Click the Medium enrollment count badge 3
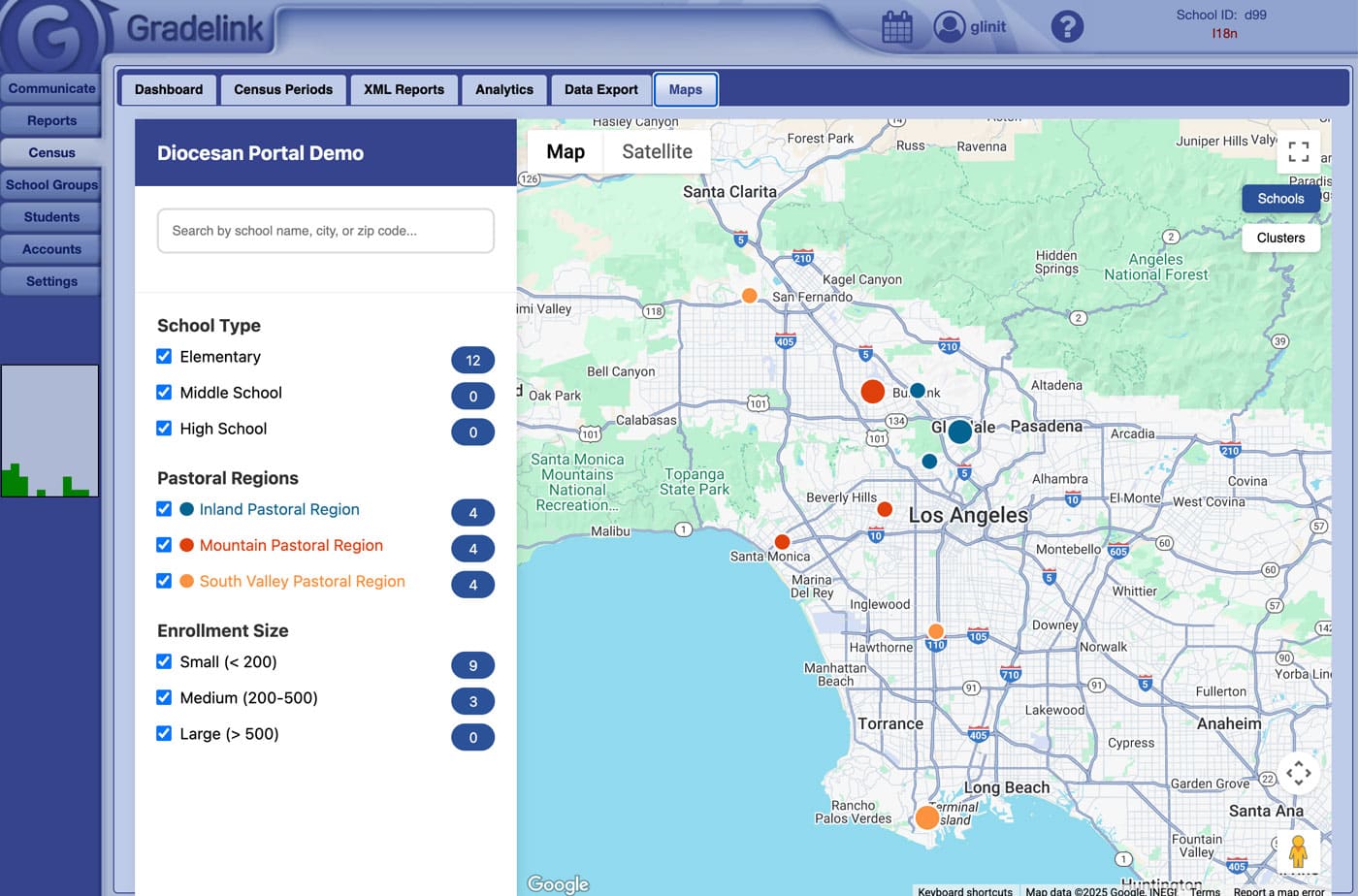Screen dimensions: 1358x896 (x=472, y=701)
